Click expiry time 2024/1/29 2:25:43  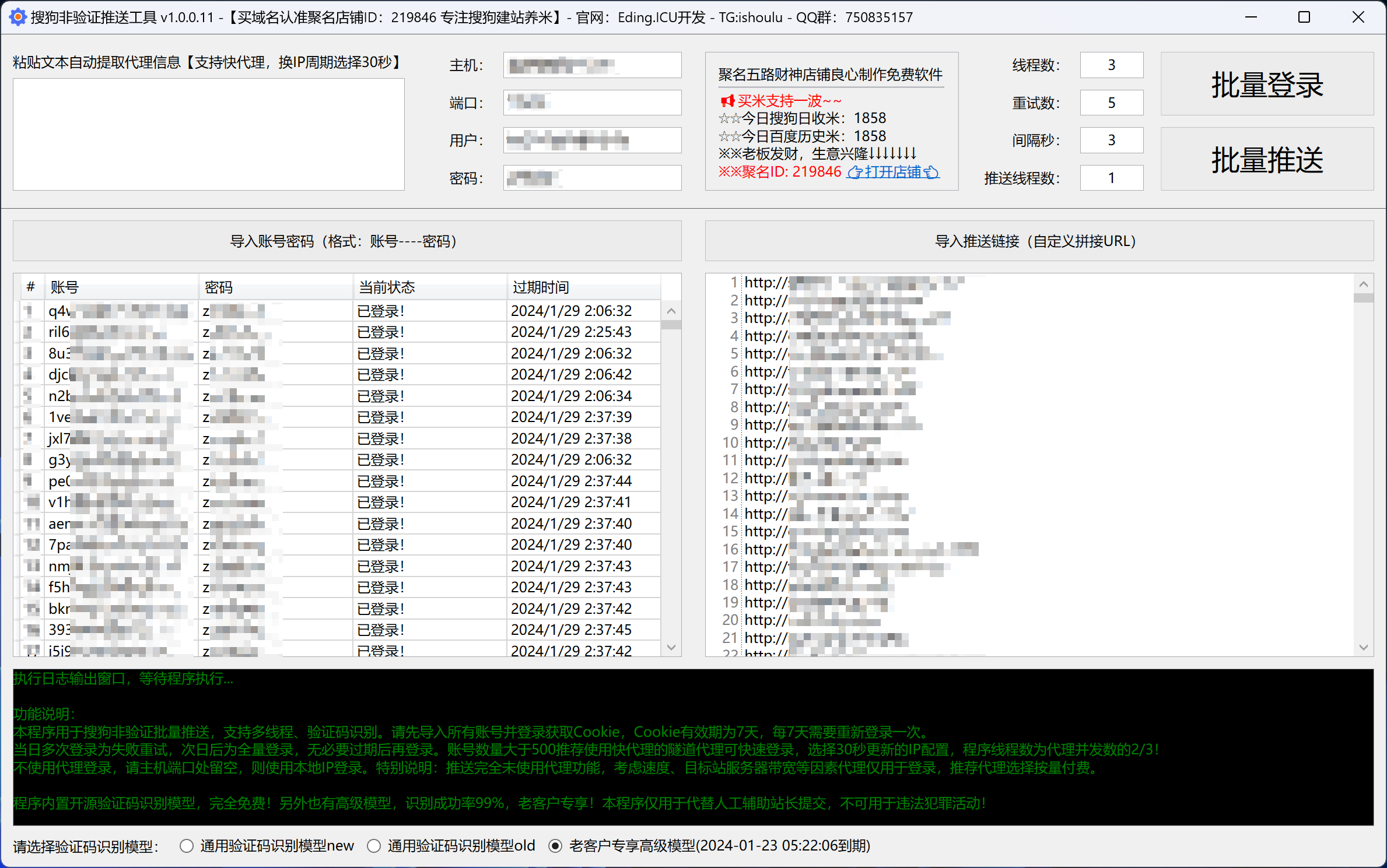coord(571,332)
